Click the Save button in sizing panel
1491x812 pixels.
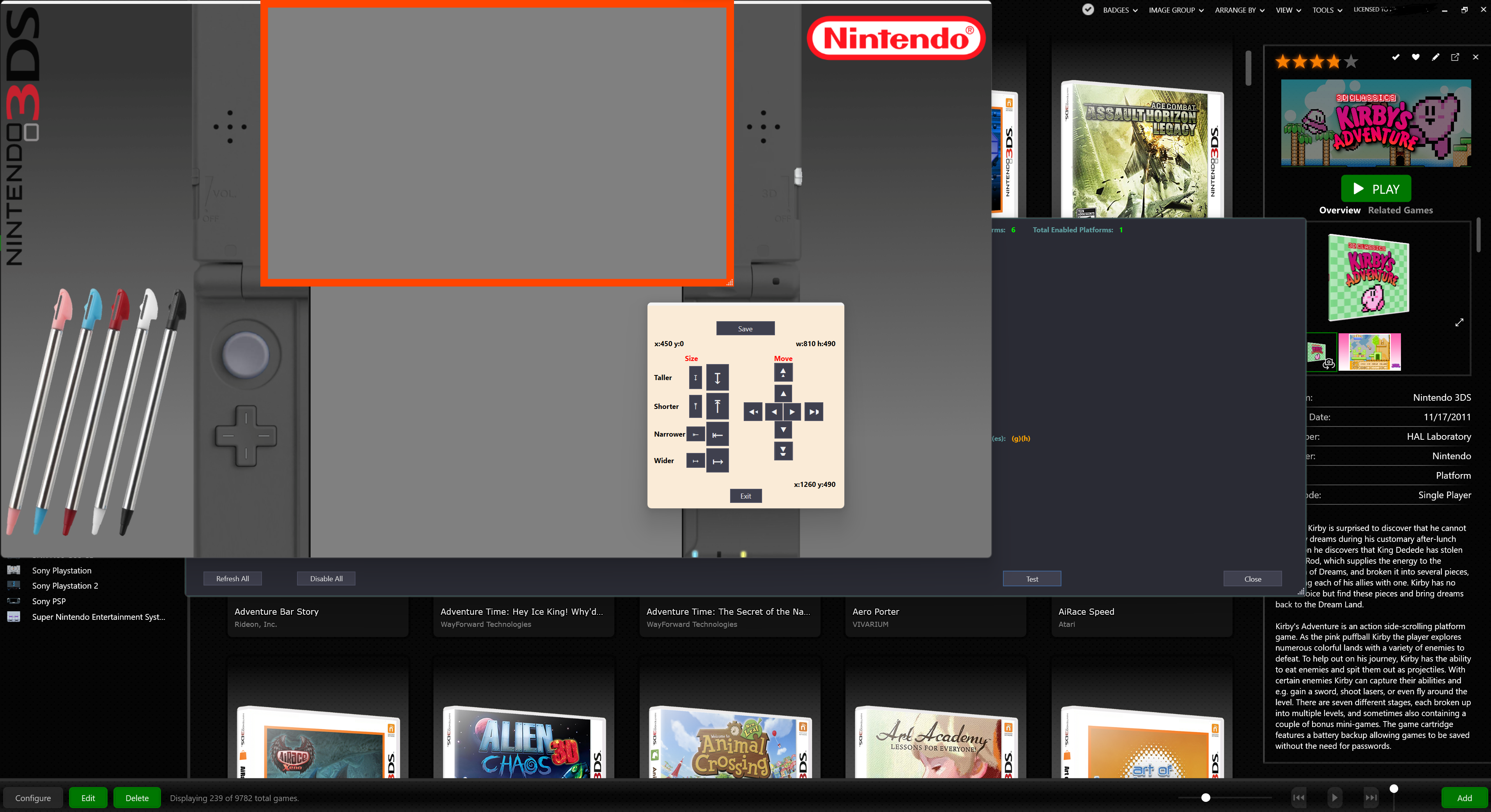745,328
